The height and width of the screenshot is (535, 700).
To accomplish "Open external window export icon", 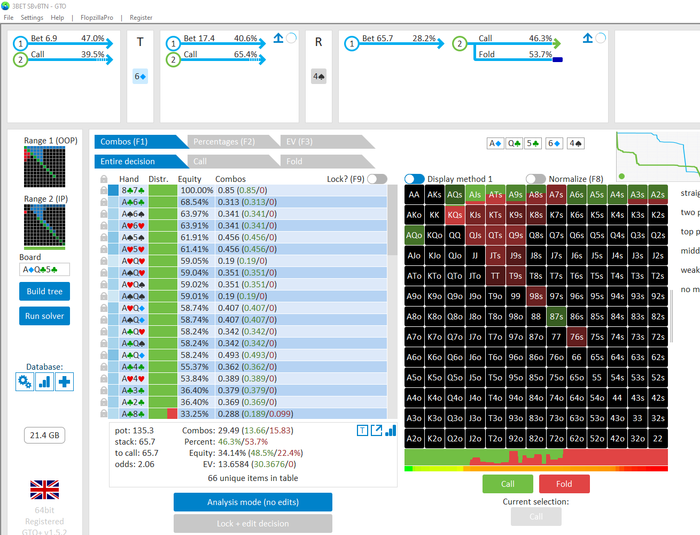I will (376, 431).
